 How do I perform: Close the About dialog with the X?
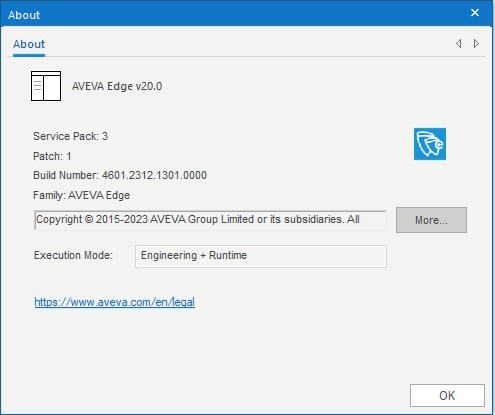click(x=475, y=13)
